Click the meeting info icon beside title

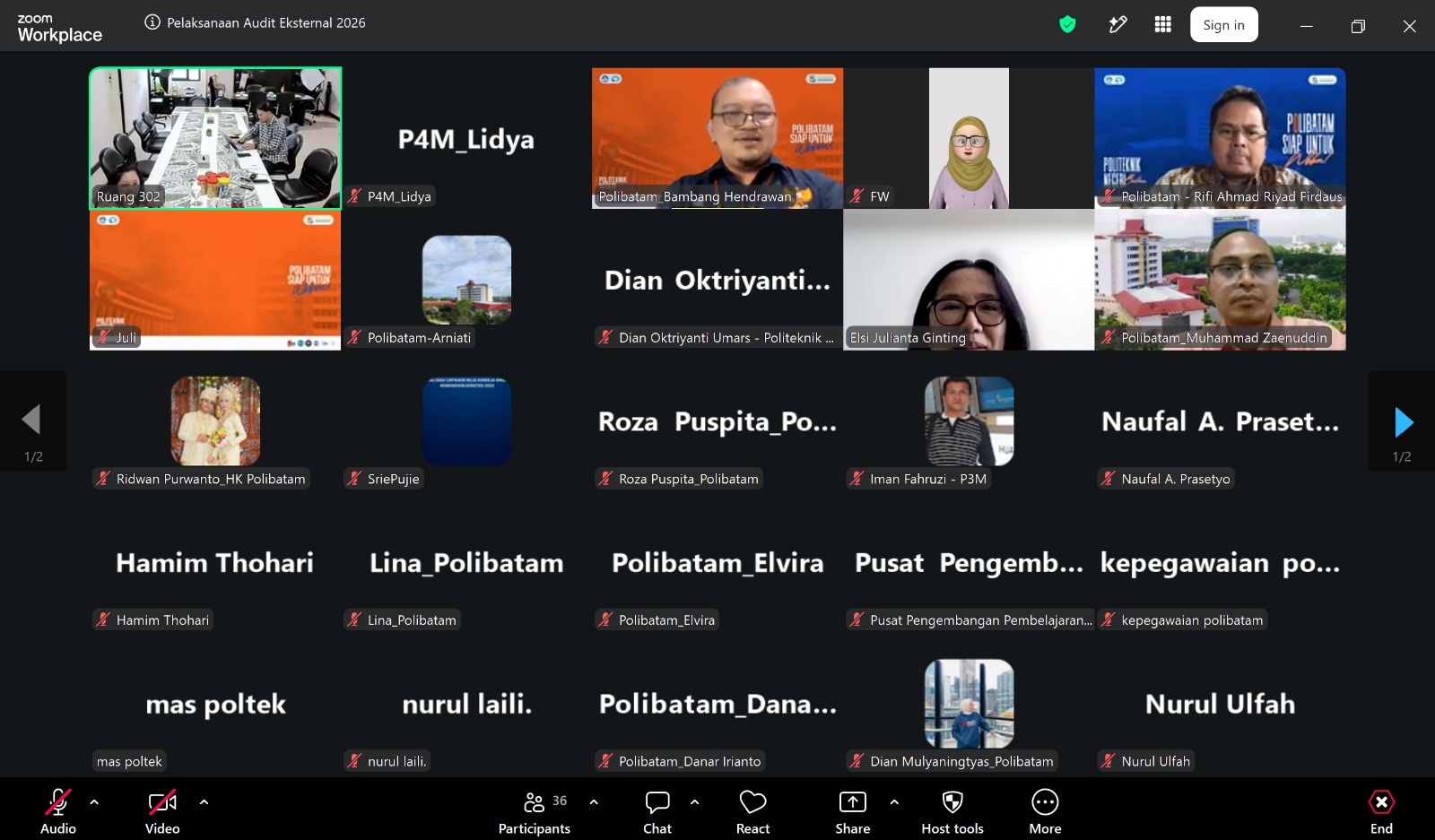(152, 22)
